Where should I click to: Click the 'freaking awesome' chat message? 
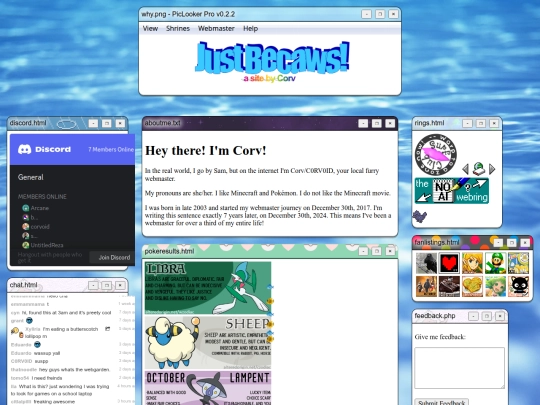(x=54, y=402)
